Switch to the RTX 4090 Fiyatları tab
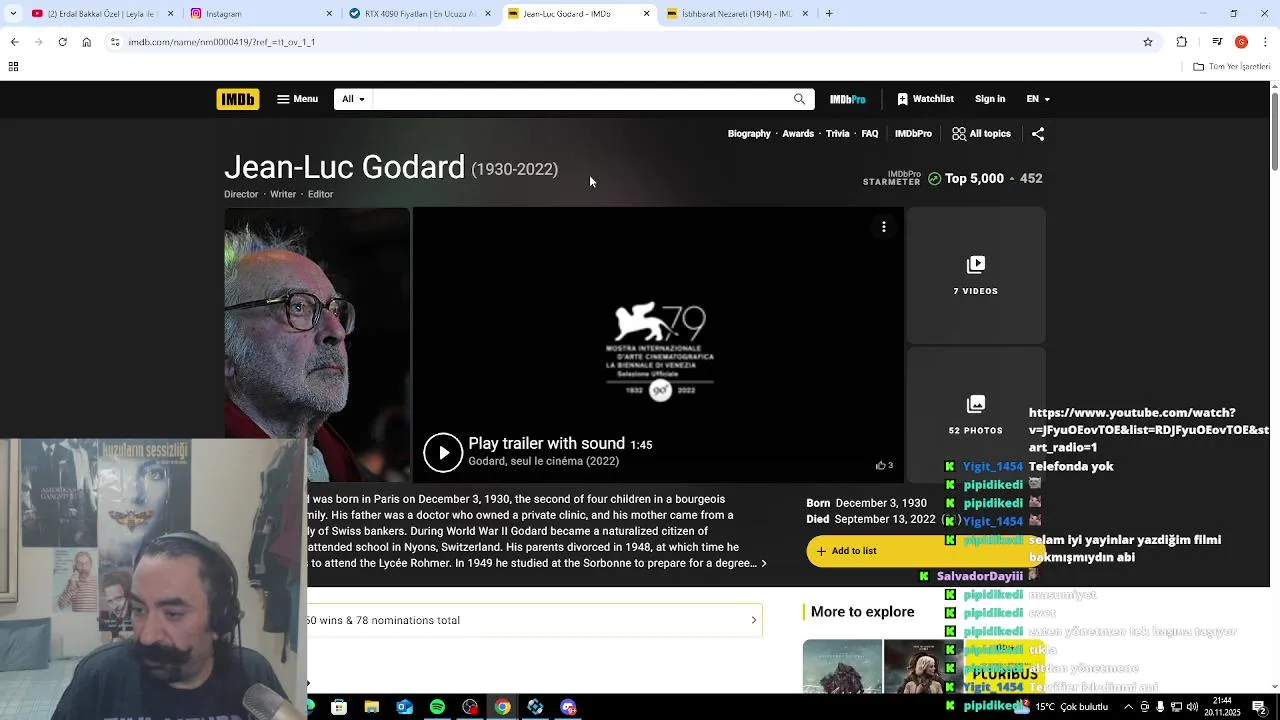The image size is (1280, 720). point(420,14)
